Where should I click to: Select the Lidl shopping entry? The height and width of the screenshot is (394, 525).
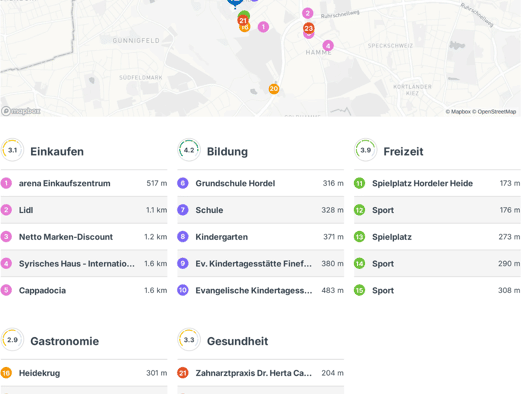(84, 210)
